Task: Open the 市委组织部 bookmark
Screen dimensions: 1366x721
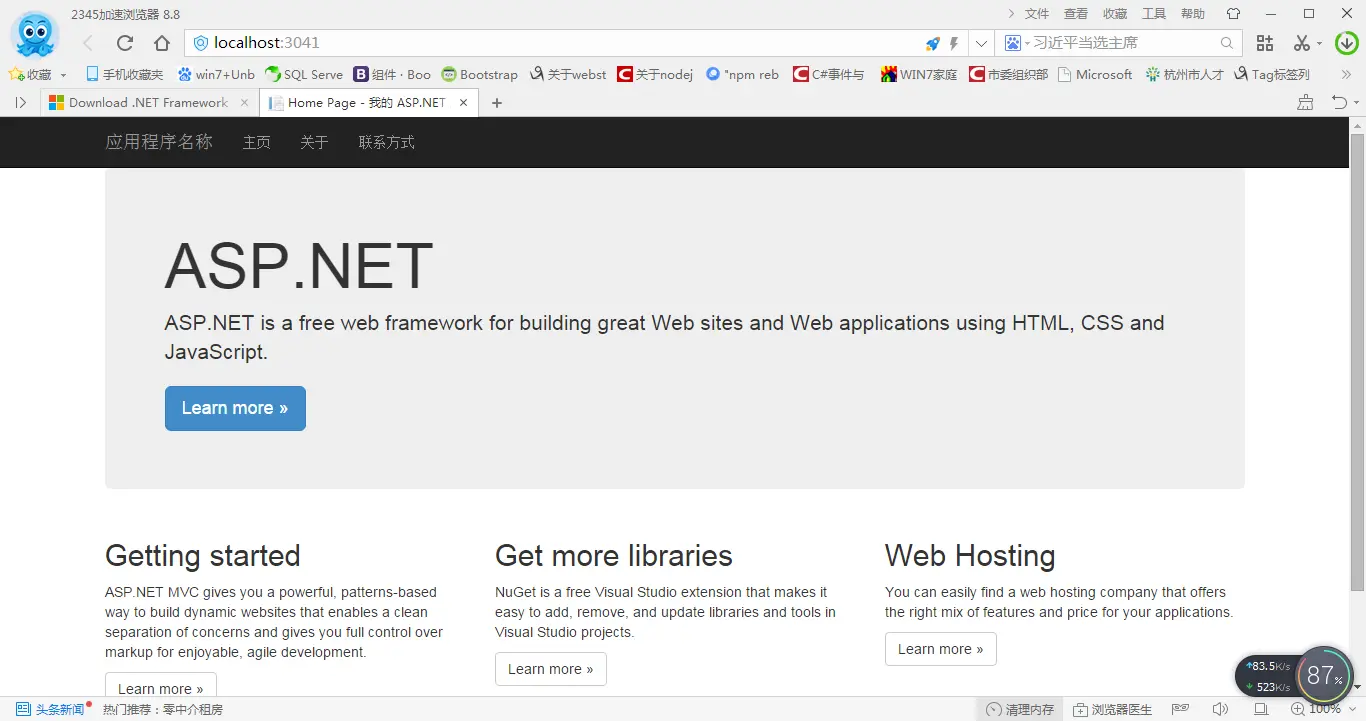Action: click(1009, 74)
